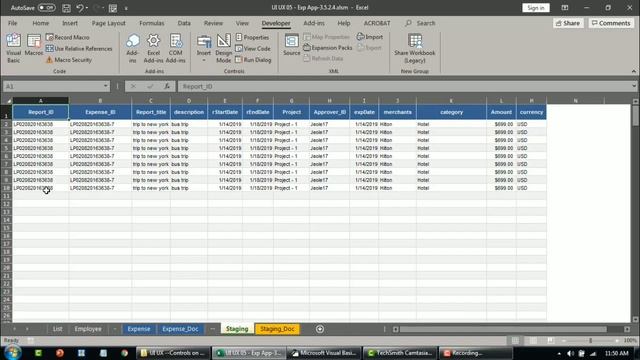Click the XML Import button
The image size is (640, 360).
point(370,37)
